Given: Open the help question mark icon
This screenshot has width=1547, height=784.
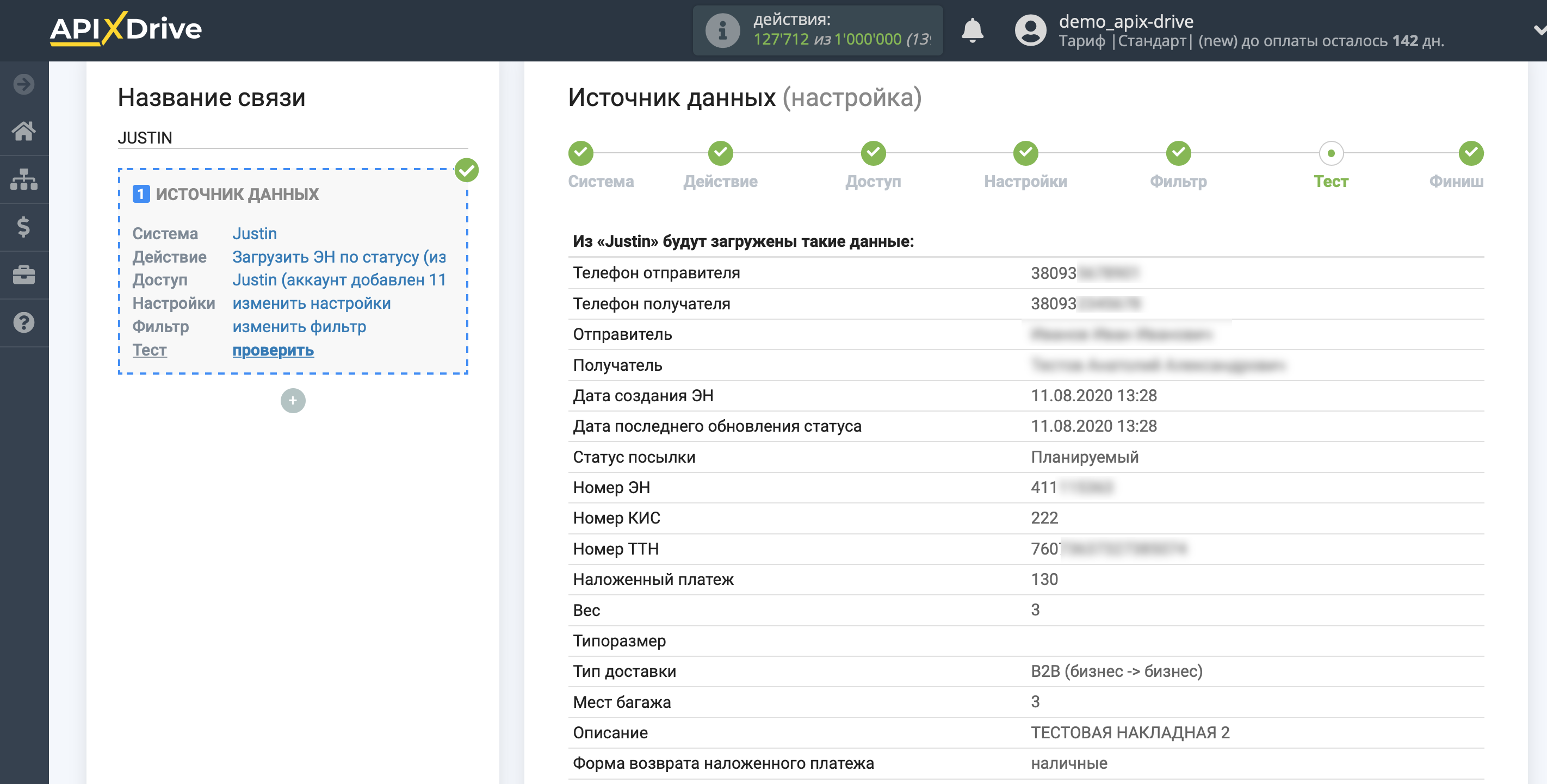Looking at the screenshot, I should 24,323.
